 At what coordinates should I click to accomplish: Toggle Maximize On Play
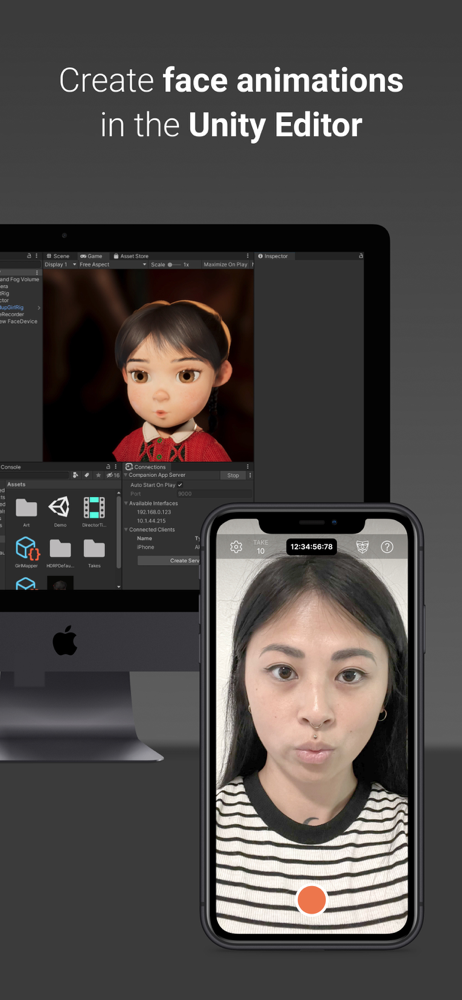click(225, 264)
